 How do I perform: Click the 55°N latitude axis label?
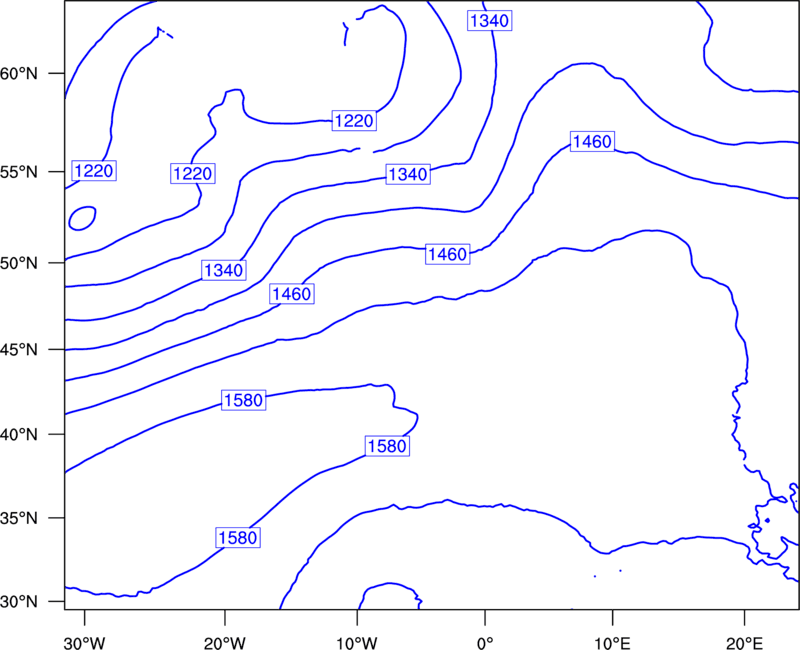click(x=19, y=172)
